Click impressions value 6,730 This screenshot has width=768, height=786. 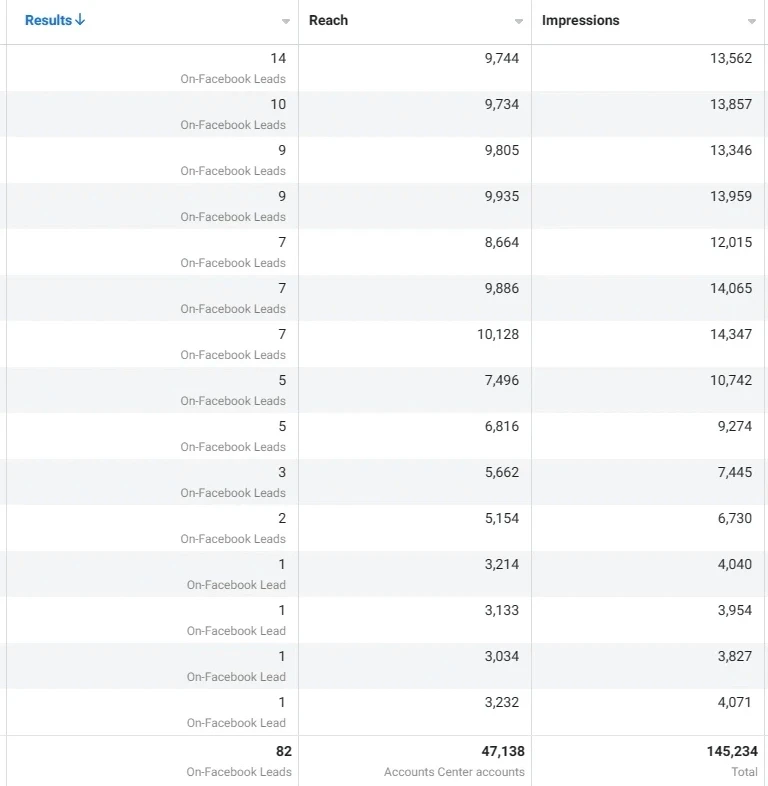pos(735,519)
